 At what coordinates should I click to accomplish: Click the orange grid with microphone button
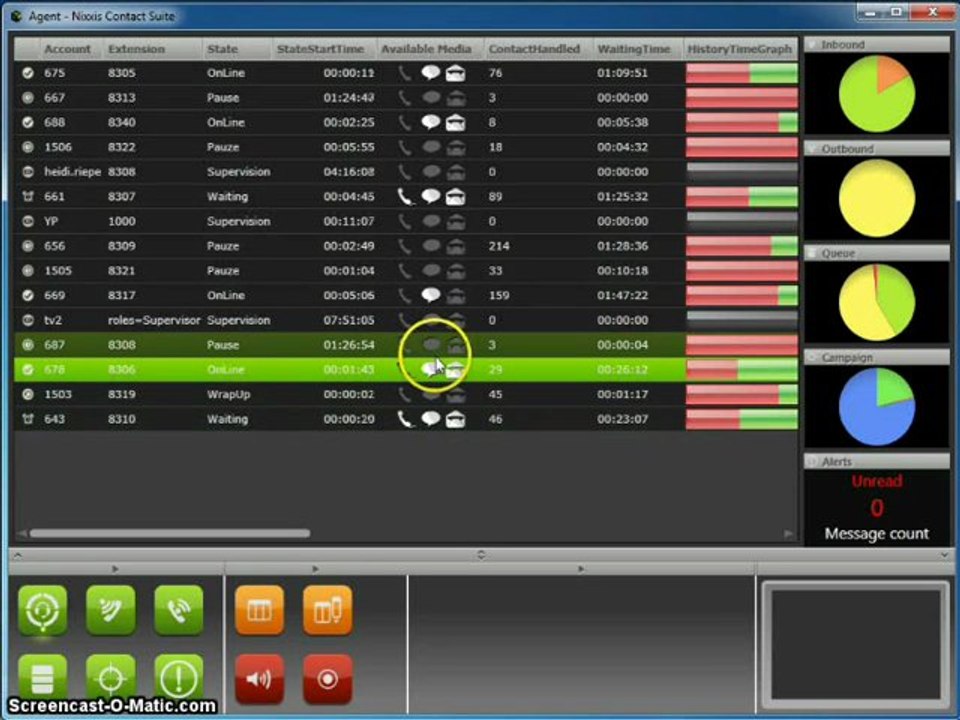point(328,610)
